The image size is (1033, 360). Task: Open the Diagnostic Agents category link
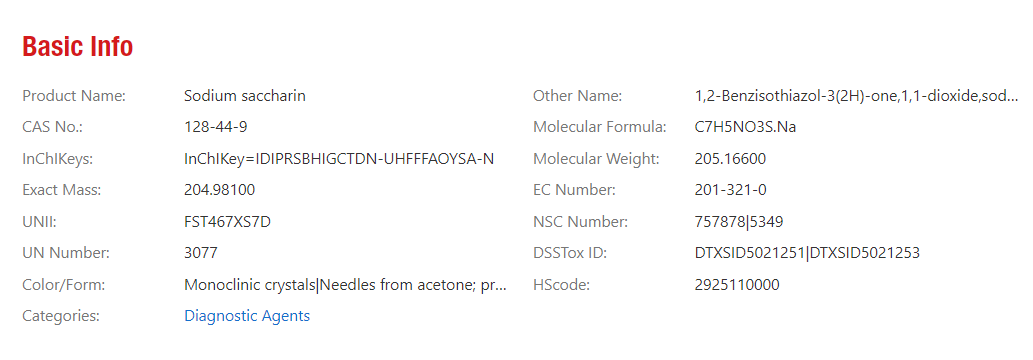[x=247, y=316]
